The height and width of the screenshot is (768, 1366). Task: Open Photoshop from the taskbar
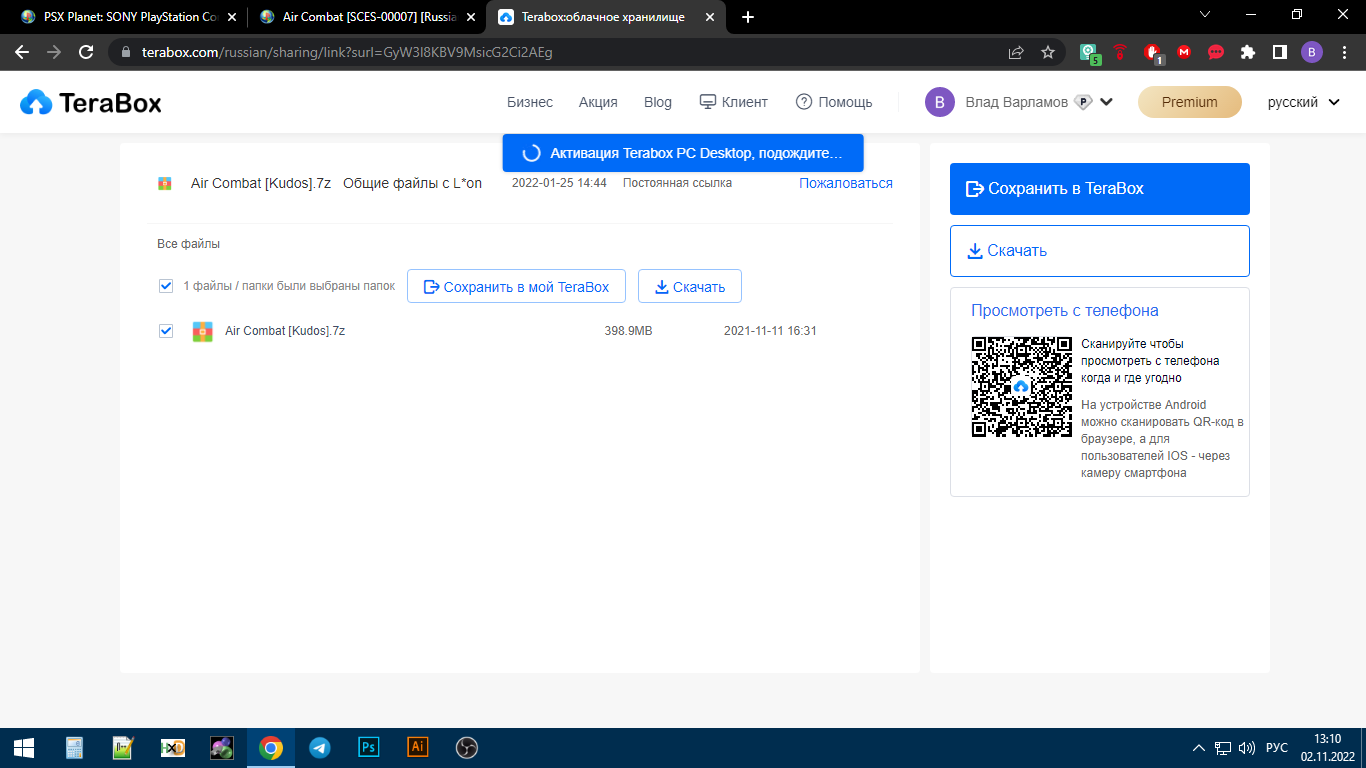point(368,747)
